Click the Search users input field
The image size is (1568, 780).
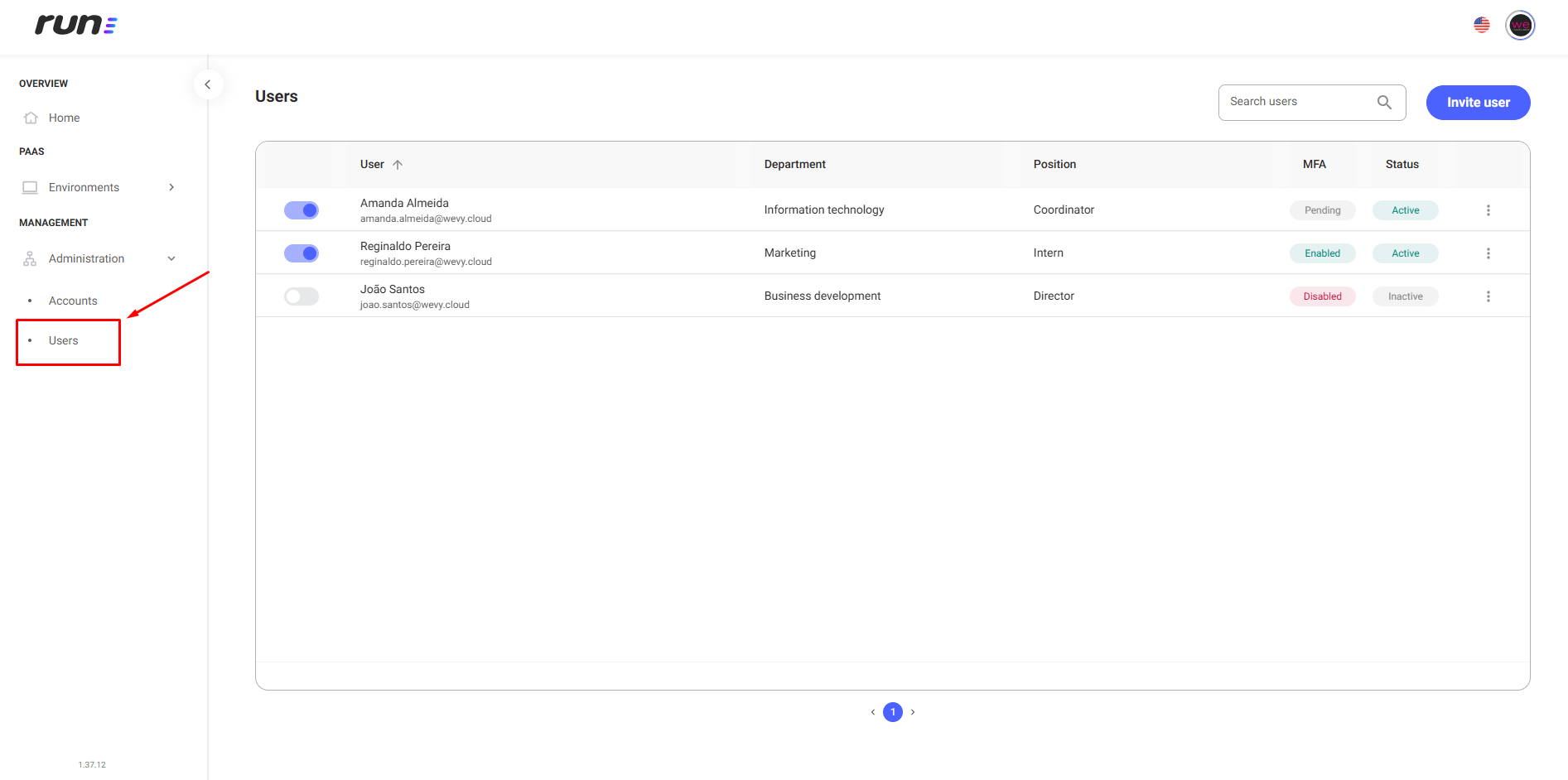[1312, 103]
